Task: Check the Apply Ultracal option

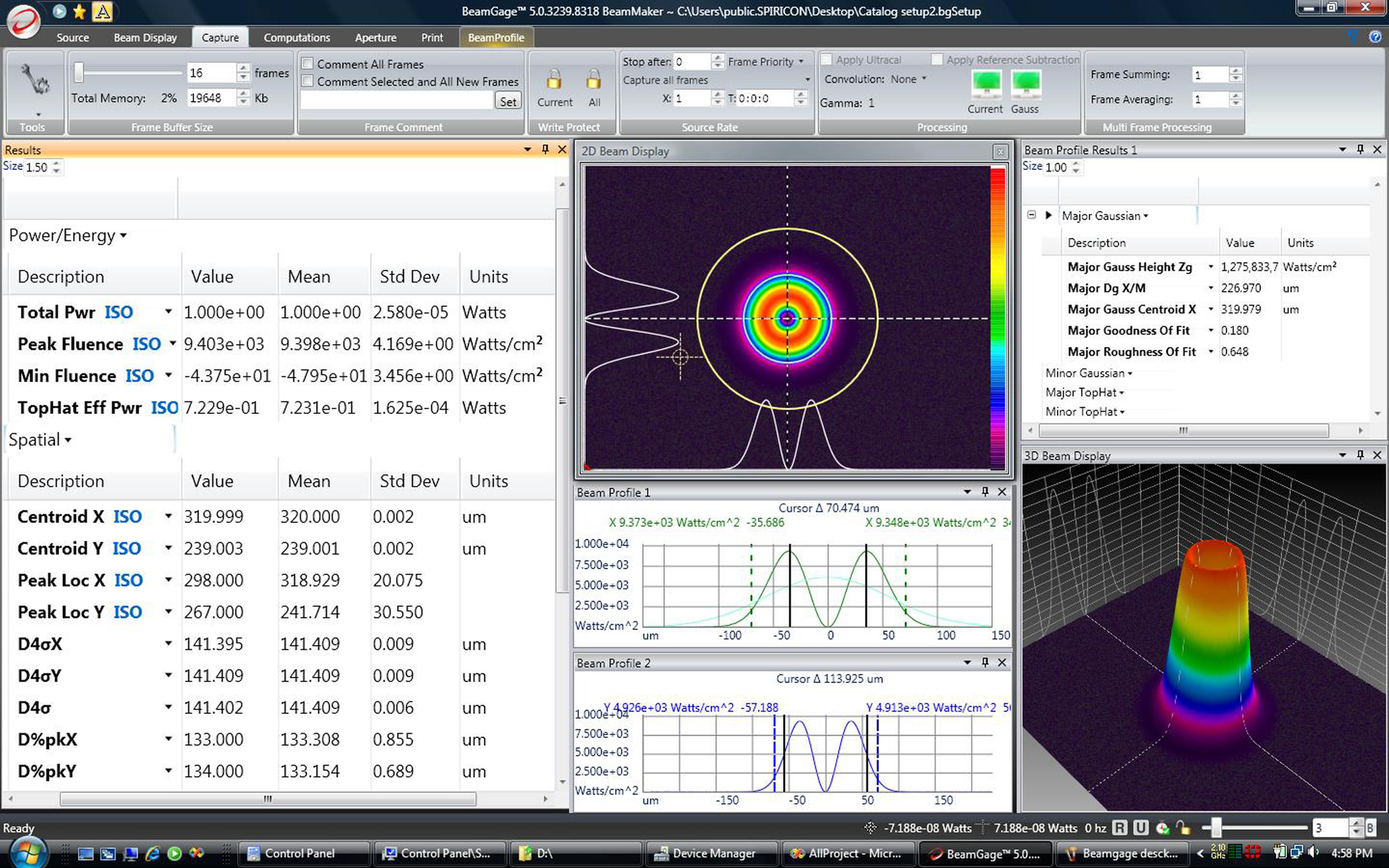Action: pyautogui.click(x=827, y=59)
